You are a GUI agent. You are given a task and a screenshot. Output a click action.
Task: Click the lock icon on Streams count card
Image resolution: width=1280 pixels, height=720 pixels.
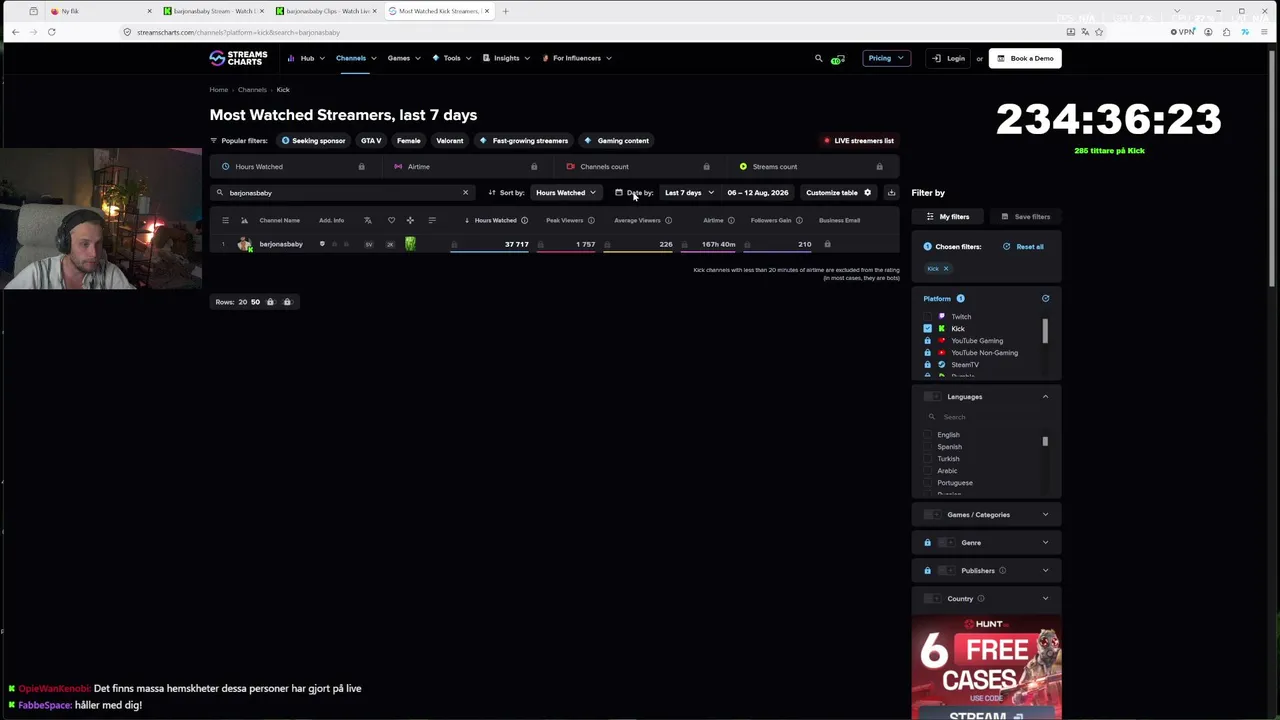[879, 167]
